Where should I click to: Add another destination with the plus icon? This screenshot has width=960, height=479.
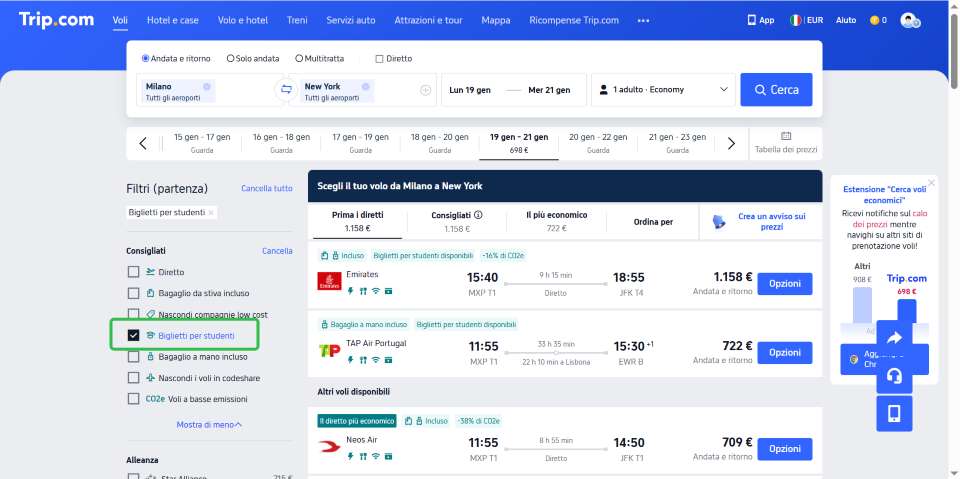pyautogui.click(x=426, y=90)
